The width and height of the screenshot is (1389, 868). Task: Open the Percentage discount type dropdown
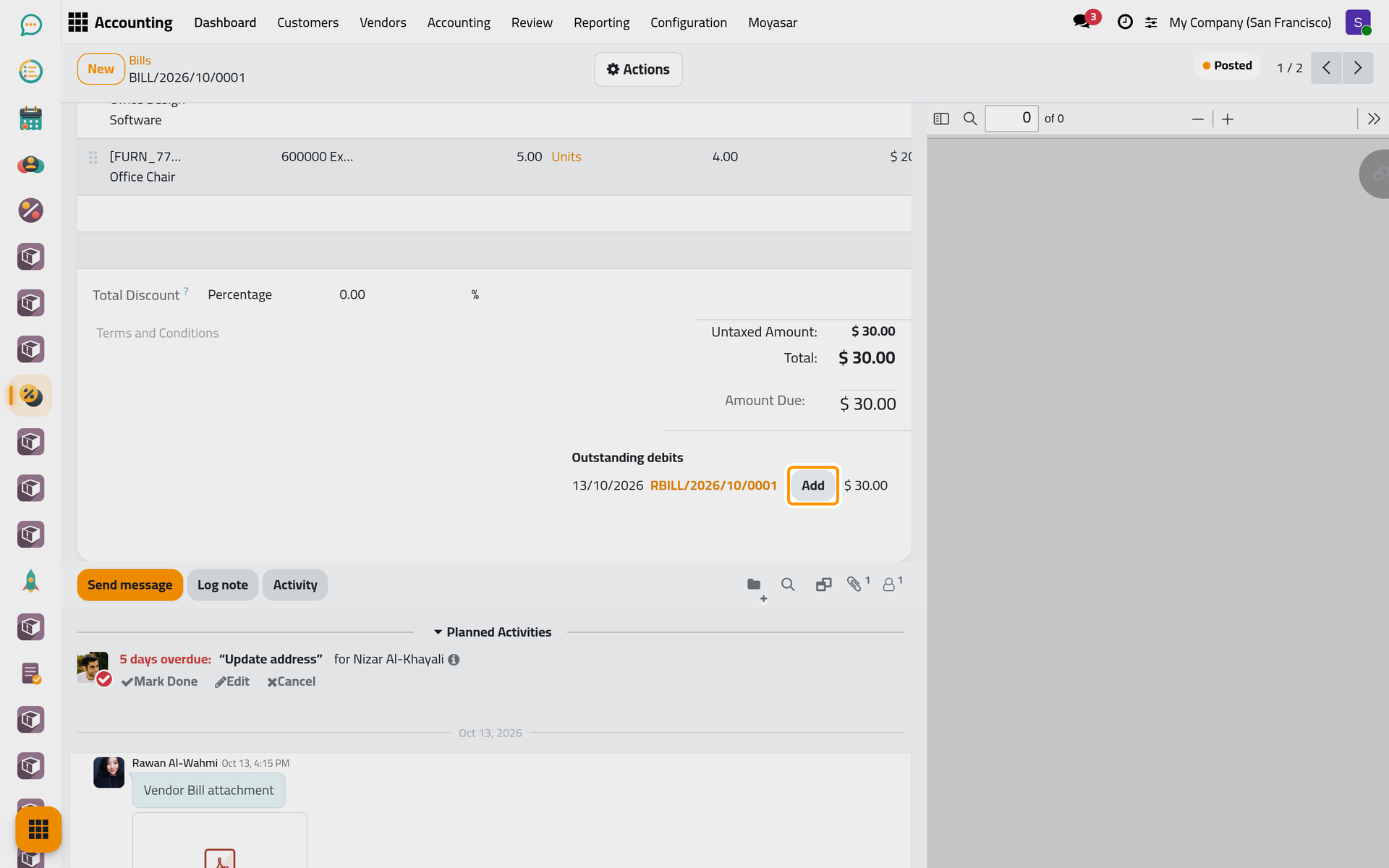(240, 294)
